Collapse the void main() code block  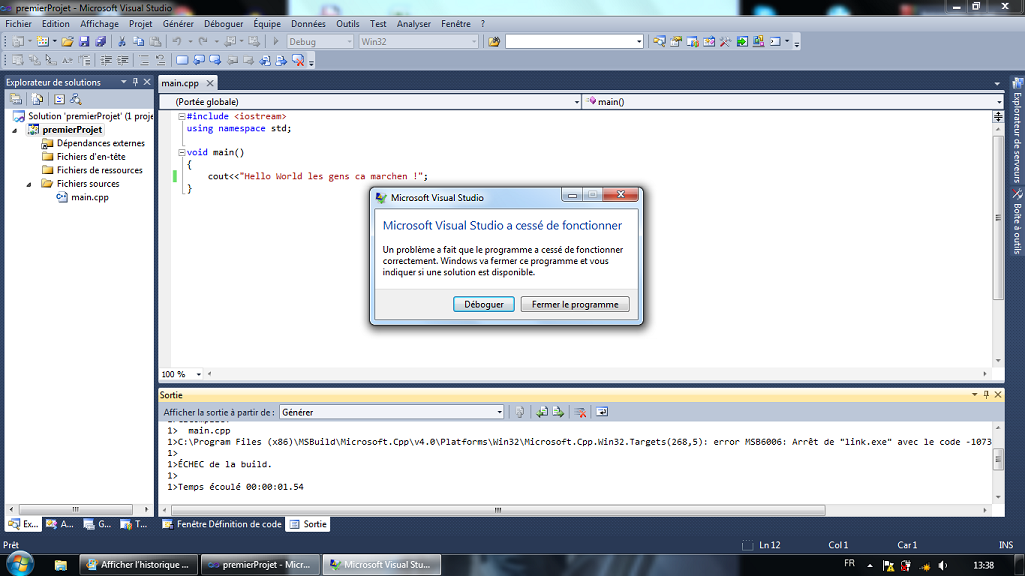182,152
